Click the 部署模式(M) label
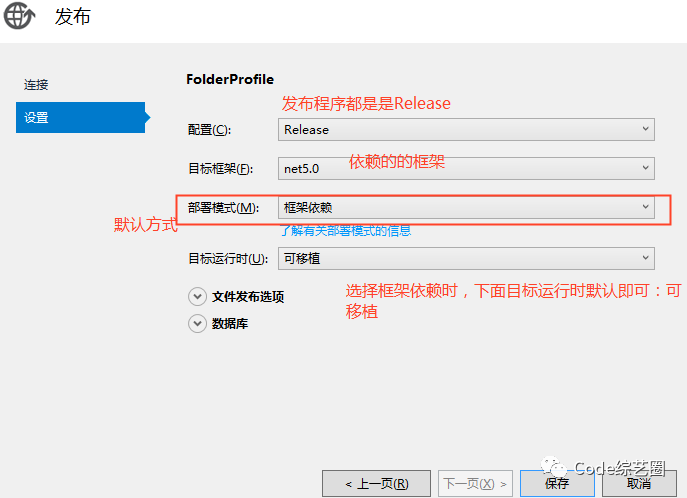 tap(223, 208)
